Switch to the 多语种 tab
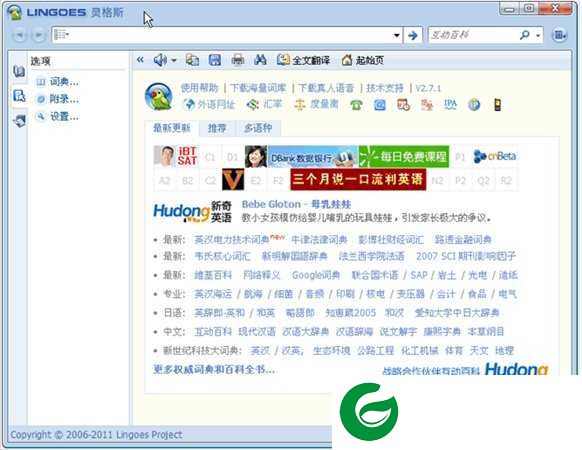The image size is (582, 450). tap(258, 128)
